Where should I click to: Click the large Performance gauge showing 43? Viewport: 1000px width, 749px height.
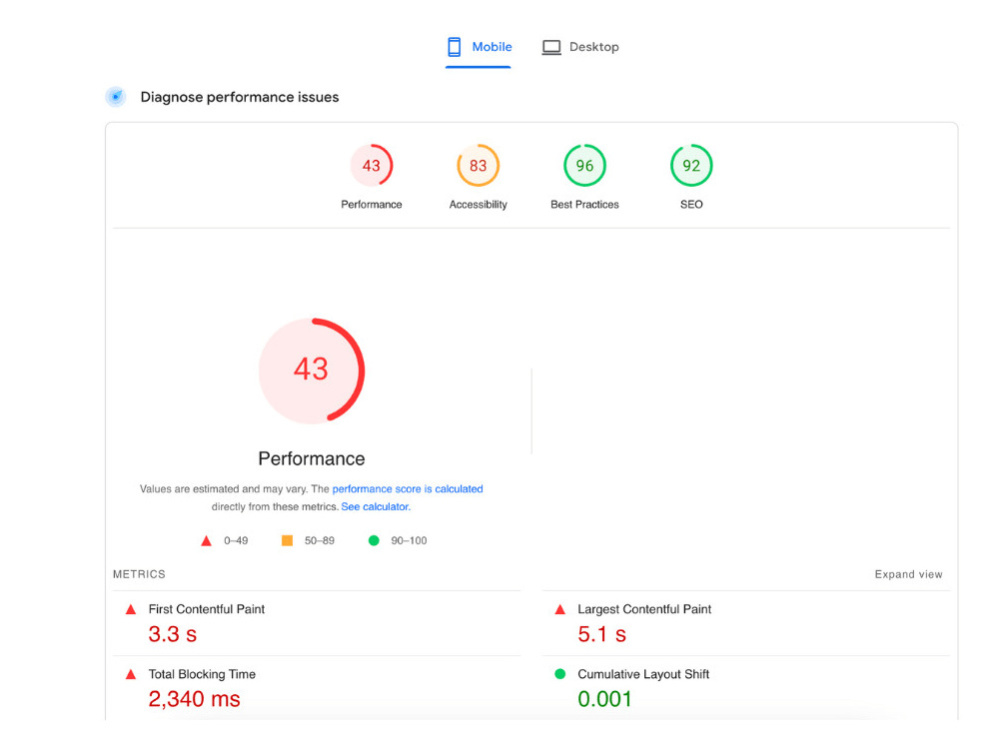pyautogui.click(x=311, y=371)
